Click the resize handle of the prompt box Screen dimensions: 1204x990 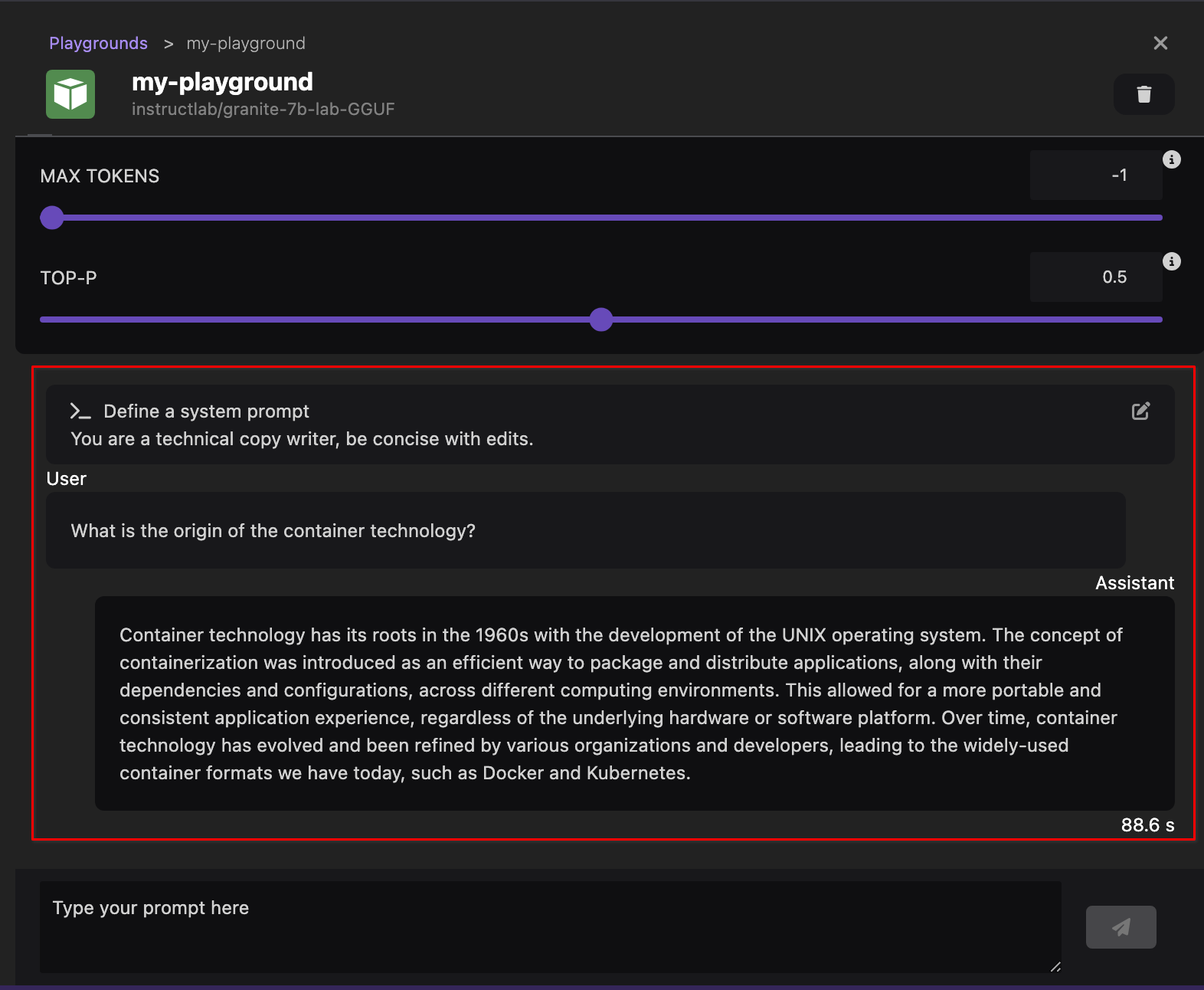(x=1057, y=967)
